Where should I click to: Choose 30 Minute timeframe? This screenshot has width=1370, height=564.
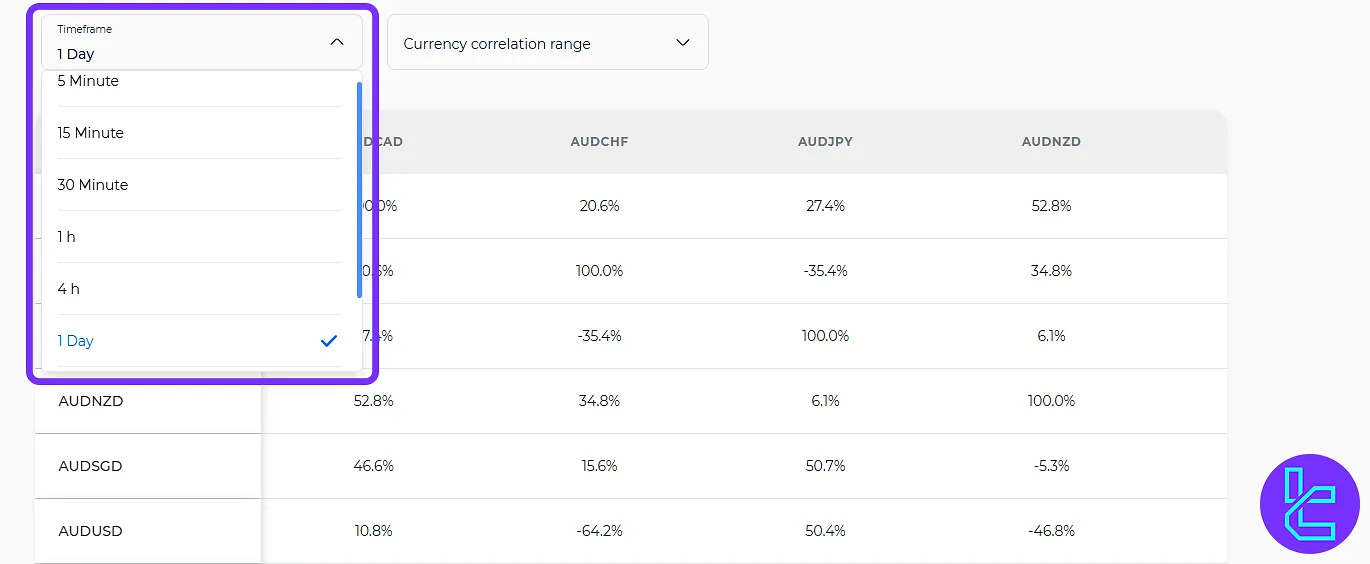[x=199, y=185]
